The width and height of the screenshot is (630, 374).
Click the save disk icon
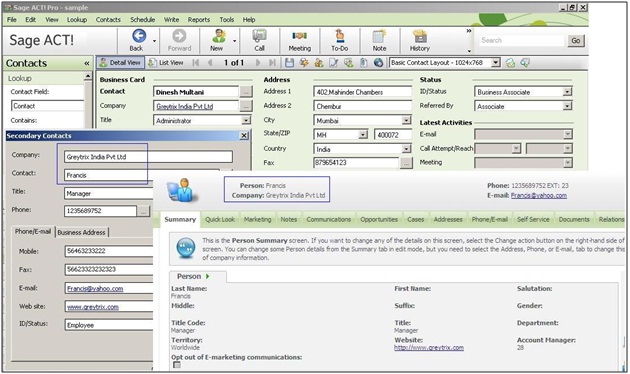tap(289, 63)
